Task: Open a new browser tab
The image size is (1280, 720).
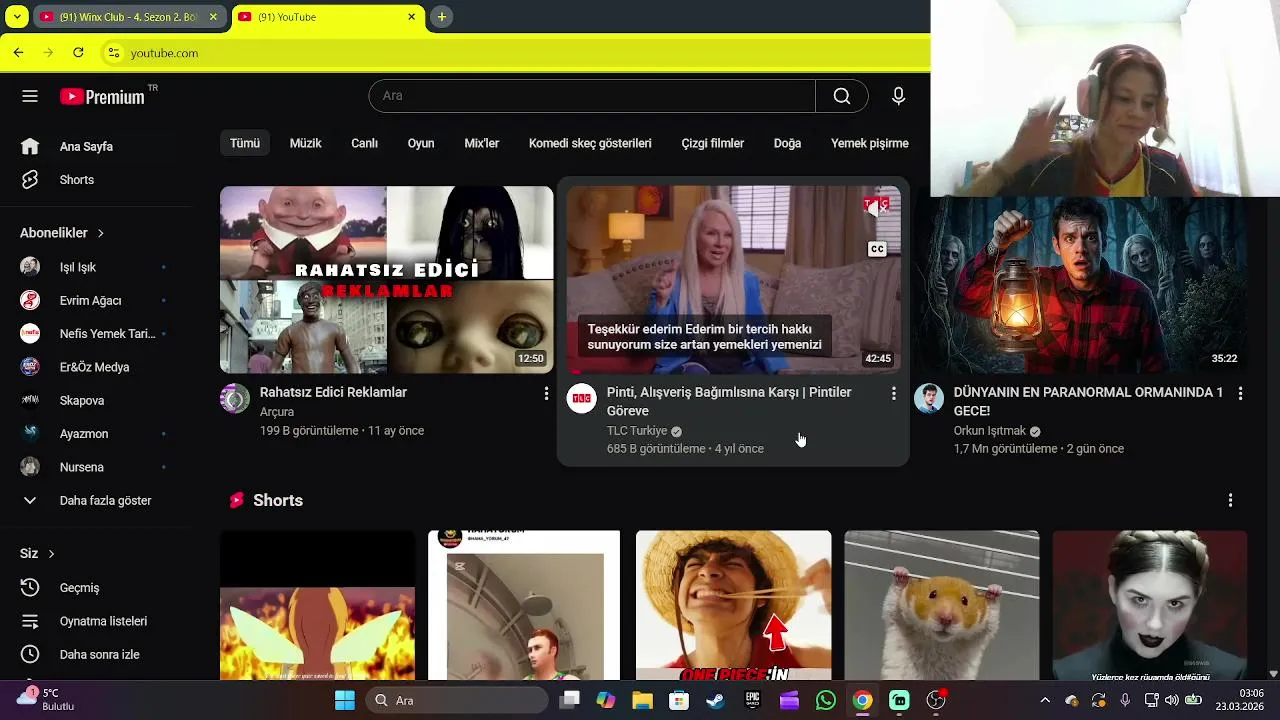Action: point(441,17)
